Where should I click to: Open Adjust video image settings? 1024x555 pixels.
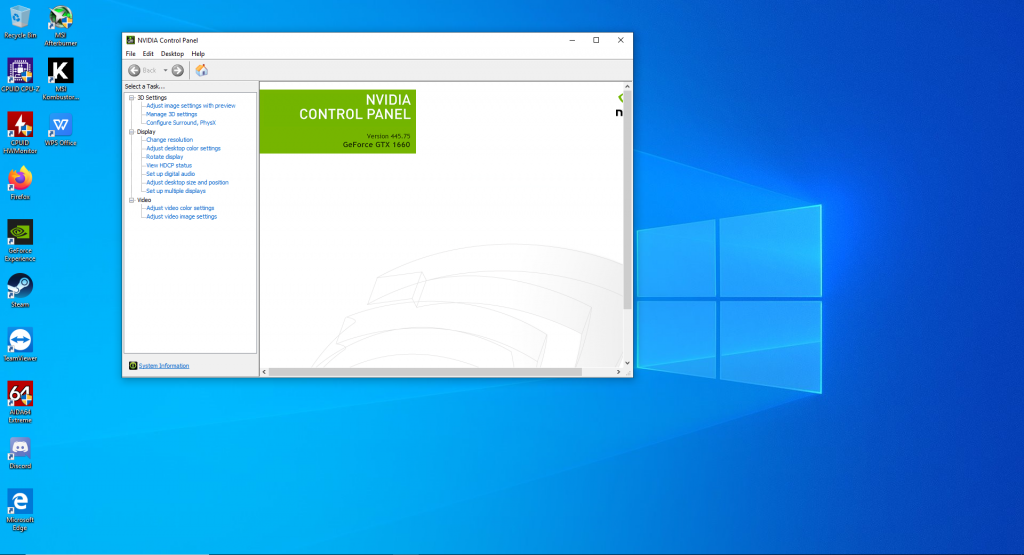pos(182,216)
